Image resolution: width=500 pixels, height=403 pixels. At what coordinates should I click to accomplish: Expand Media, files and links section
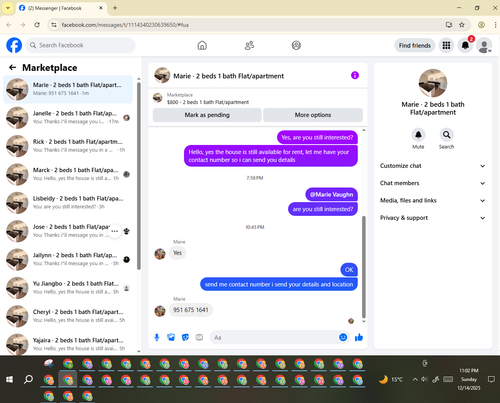(x=432, y=200)
